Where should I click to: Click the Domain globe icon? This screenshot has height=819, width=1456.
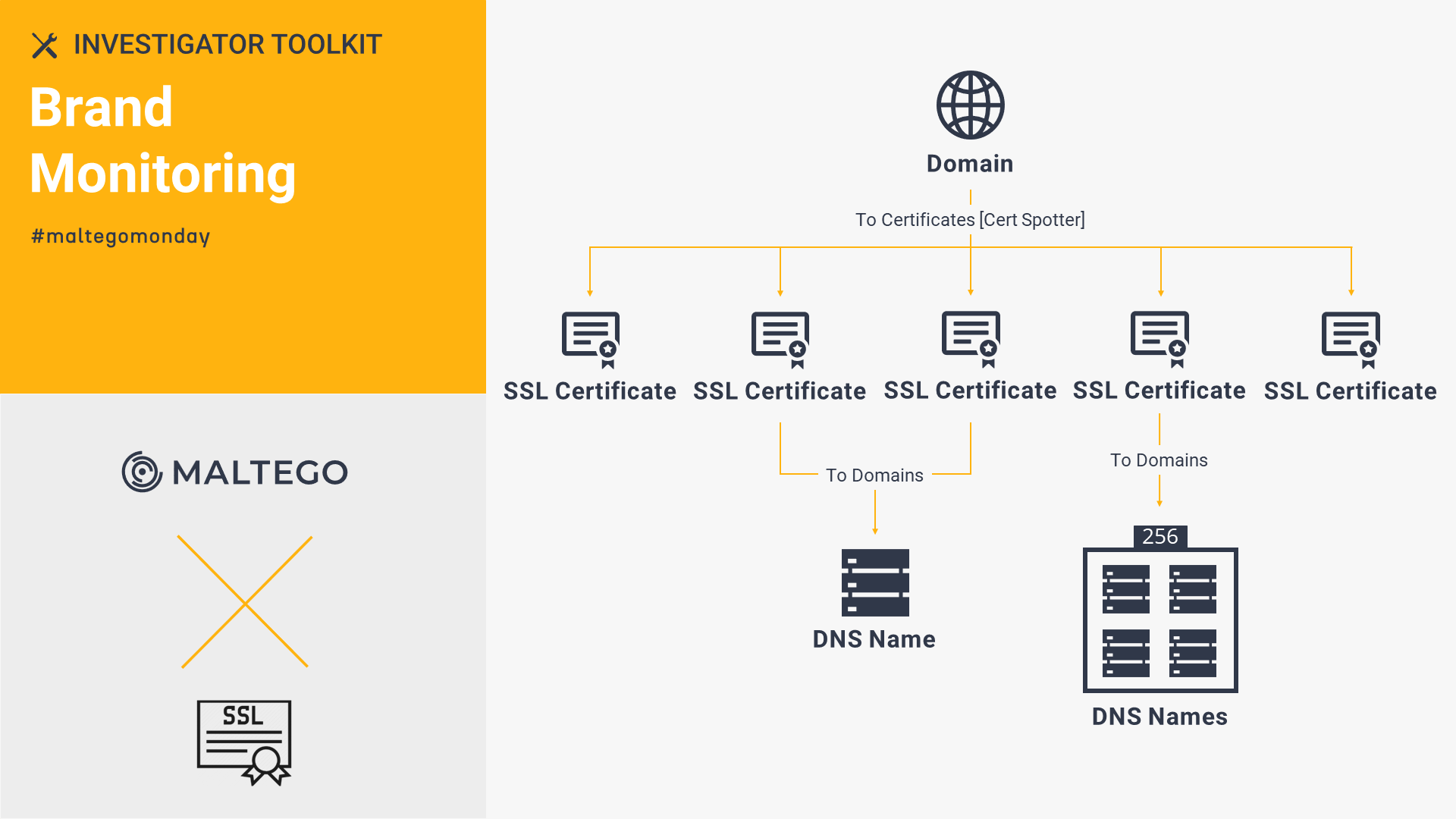point(970,105)
